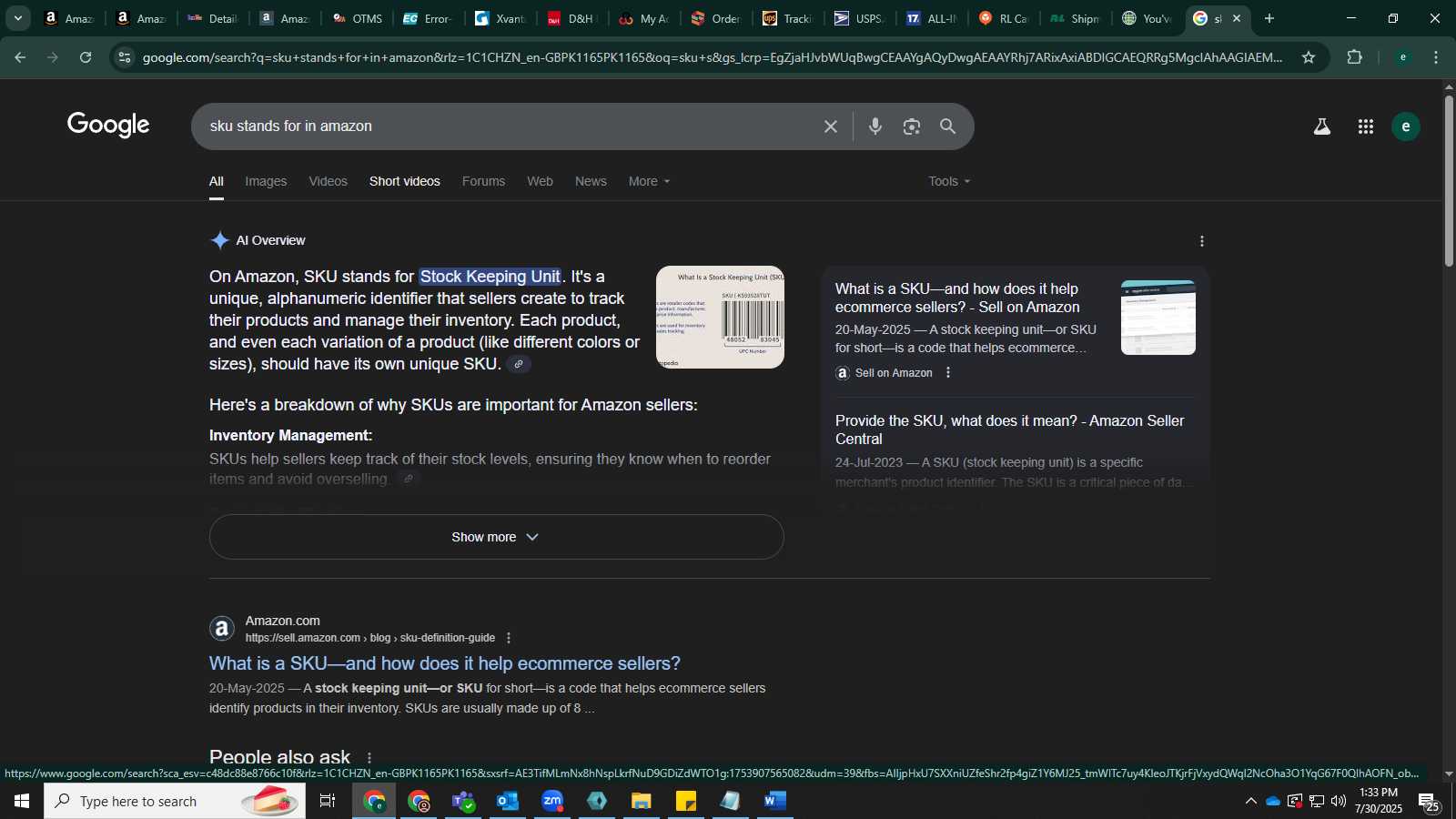This screenshot has width=1456, height=819.
Task: Open People also ask options dots
Action: pyautogui.click(x=369, y=758)
